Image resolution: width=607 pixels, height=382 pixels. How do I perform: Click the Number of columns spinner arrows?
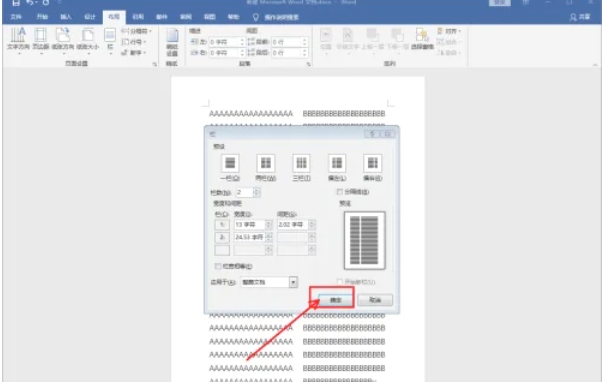tap(256, 192)
